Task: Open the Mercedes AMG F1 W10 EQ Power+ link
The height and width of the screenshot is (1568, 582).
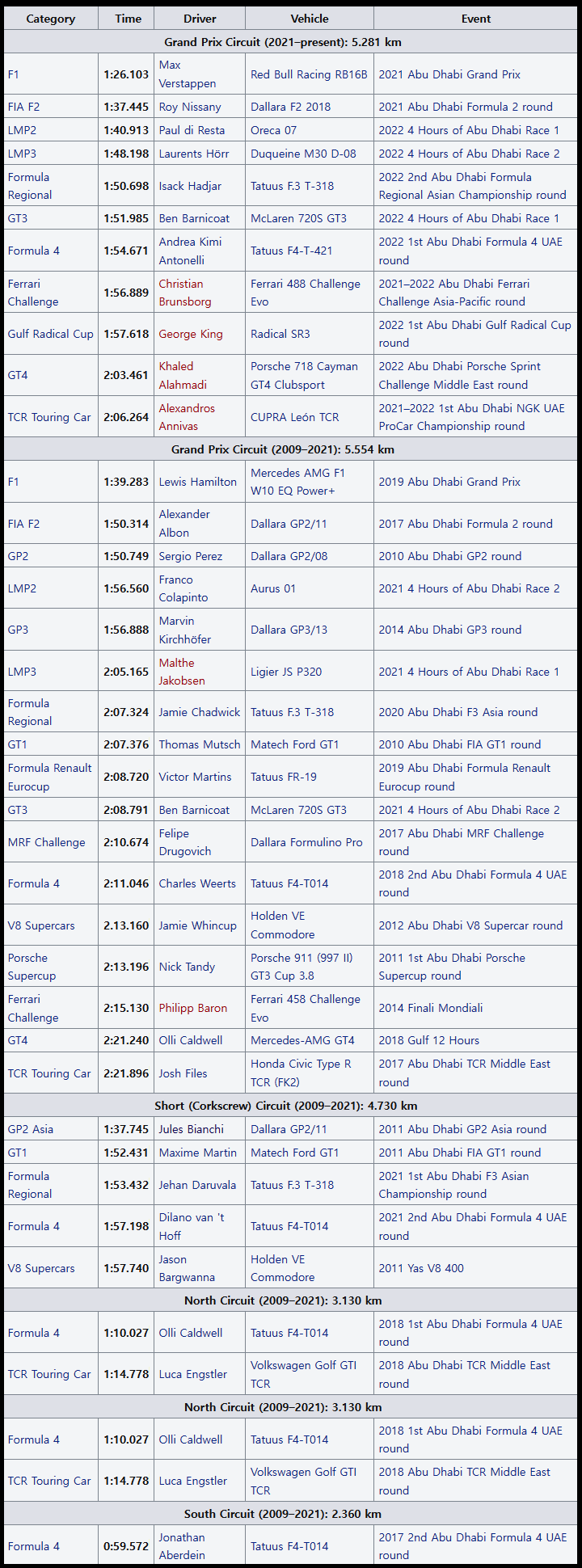Action: 297,482
